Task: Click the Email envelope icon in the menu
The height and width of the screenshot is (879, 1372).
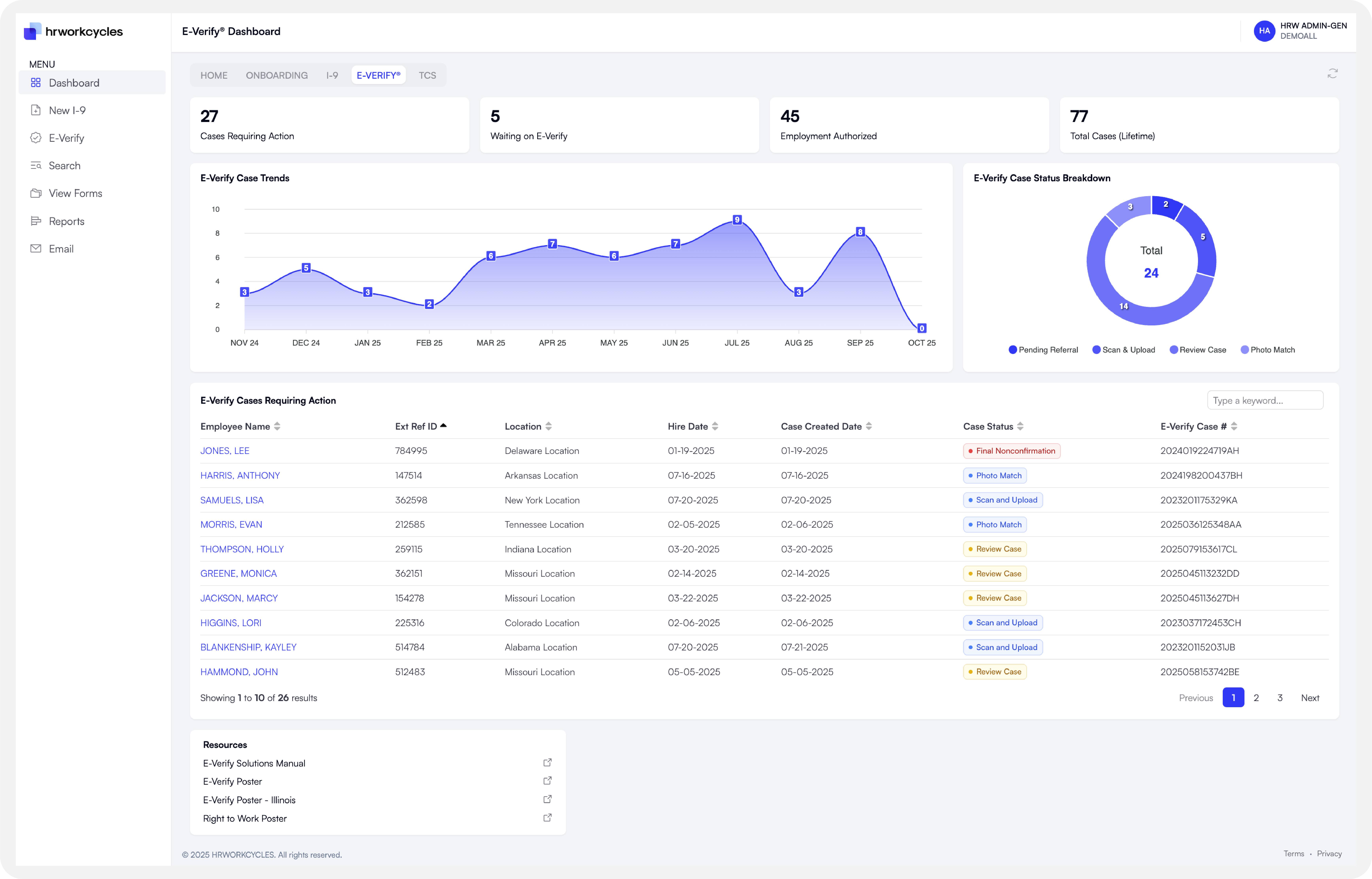Action: 36,248
